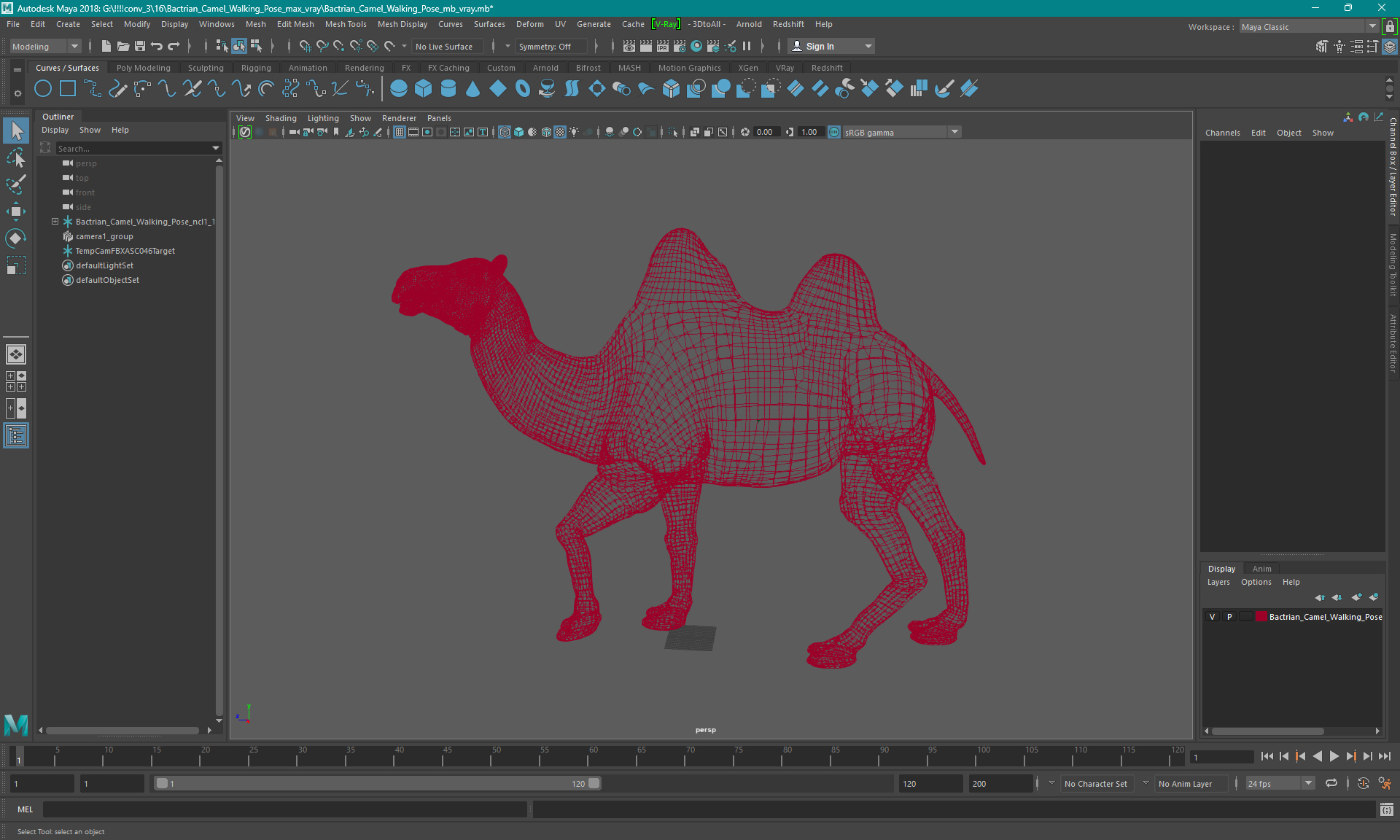The height and width of the screenshot is (840, 1400).
Task: Click the No Live Surface field
Action: click(447, 47)
